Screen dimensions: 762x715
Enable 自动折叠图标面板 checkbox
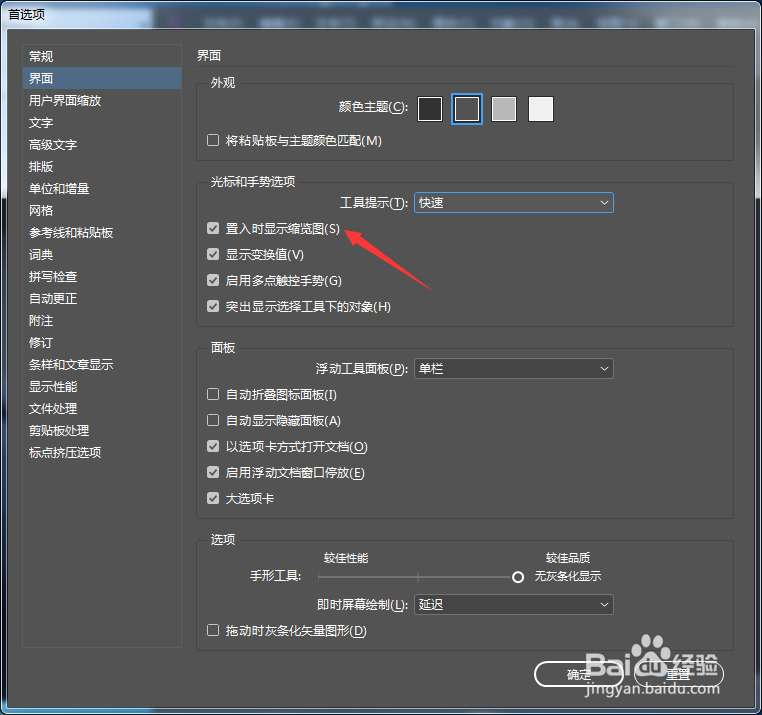(x=213, y=394)
